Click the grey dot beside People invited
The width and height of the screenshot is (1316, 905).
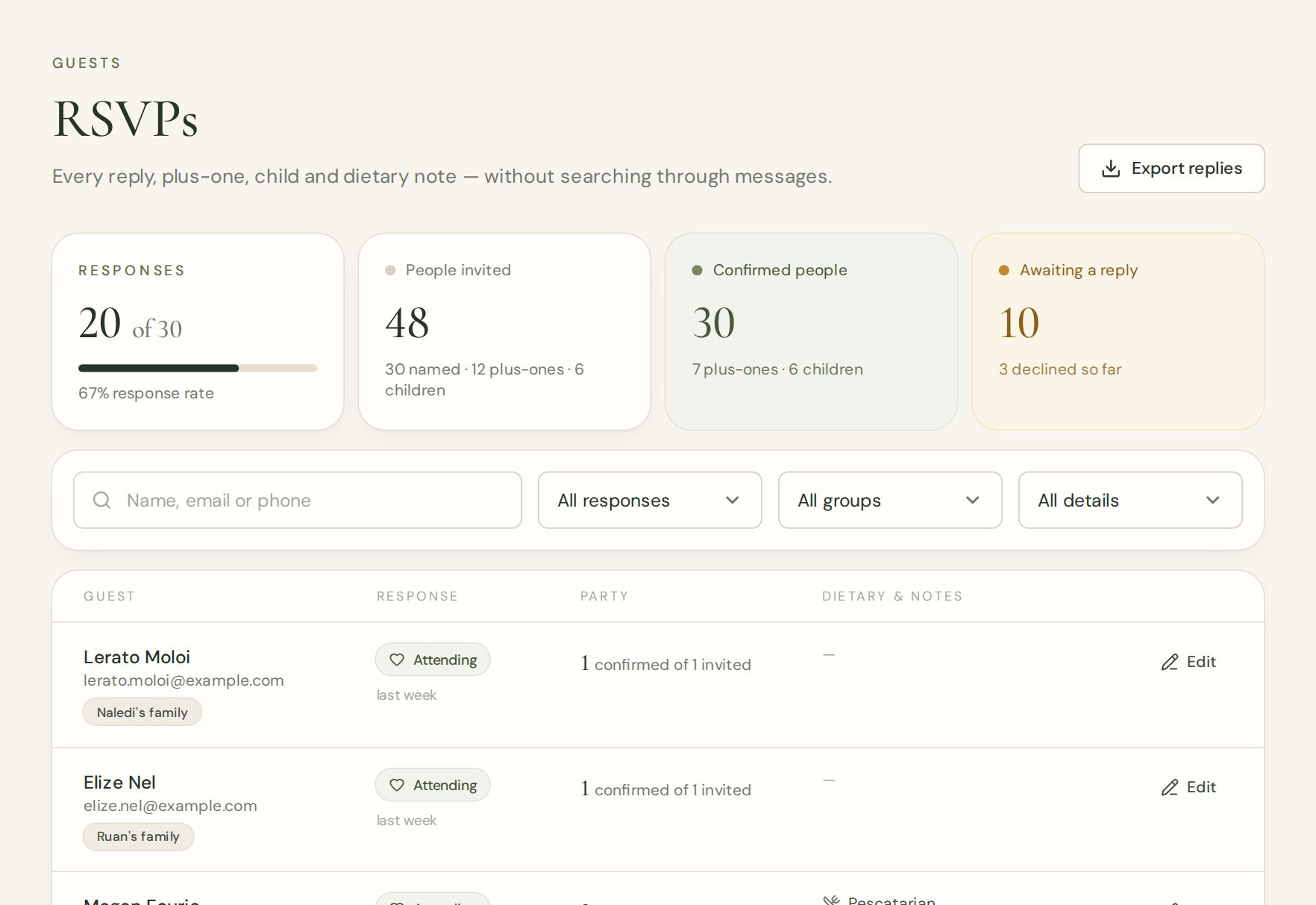pos(390,270)
